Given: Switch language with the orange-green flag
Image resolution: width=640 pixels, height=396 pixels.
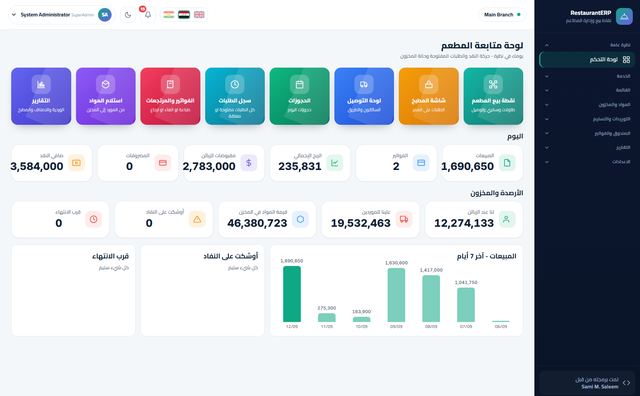Looking at the screenshot, I should pyautogui.click(x=169, y=15).
